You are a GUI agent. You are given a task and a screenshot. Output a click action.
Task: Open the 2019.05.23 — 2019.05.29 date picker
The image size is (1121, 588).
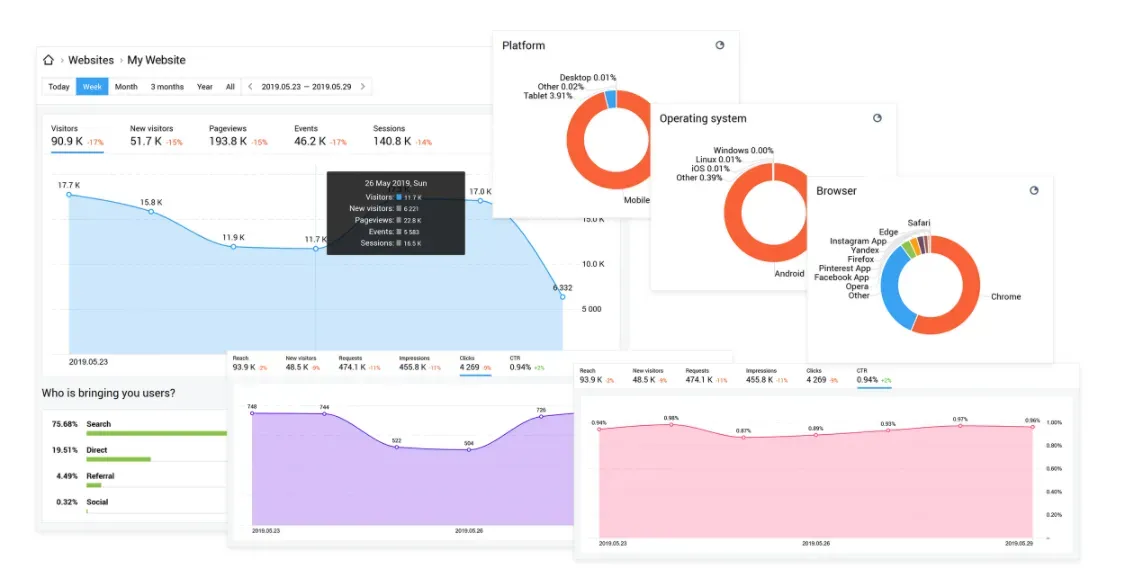coord(306,86)
